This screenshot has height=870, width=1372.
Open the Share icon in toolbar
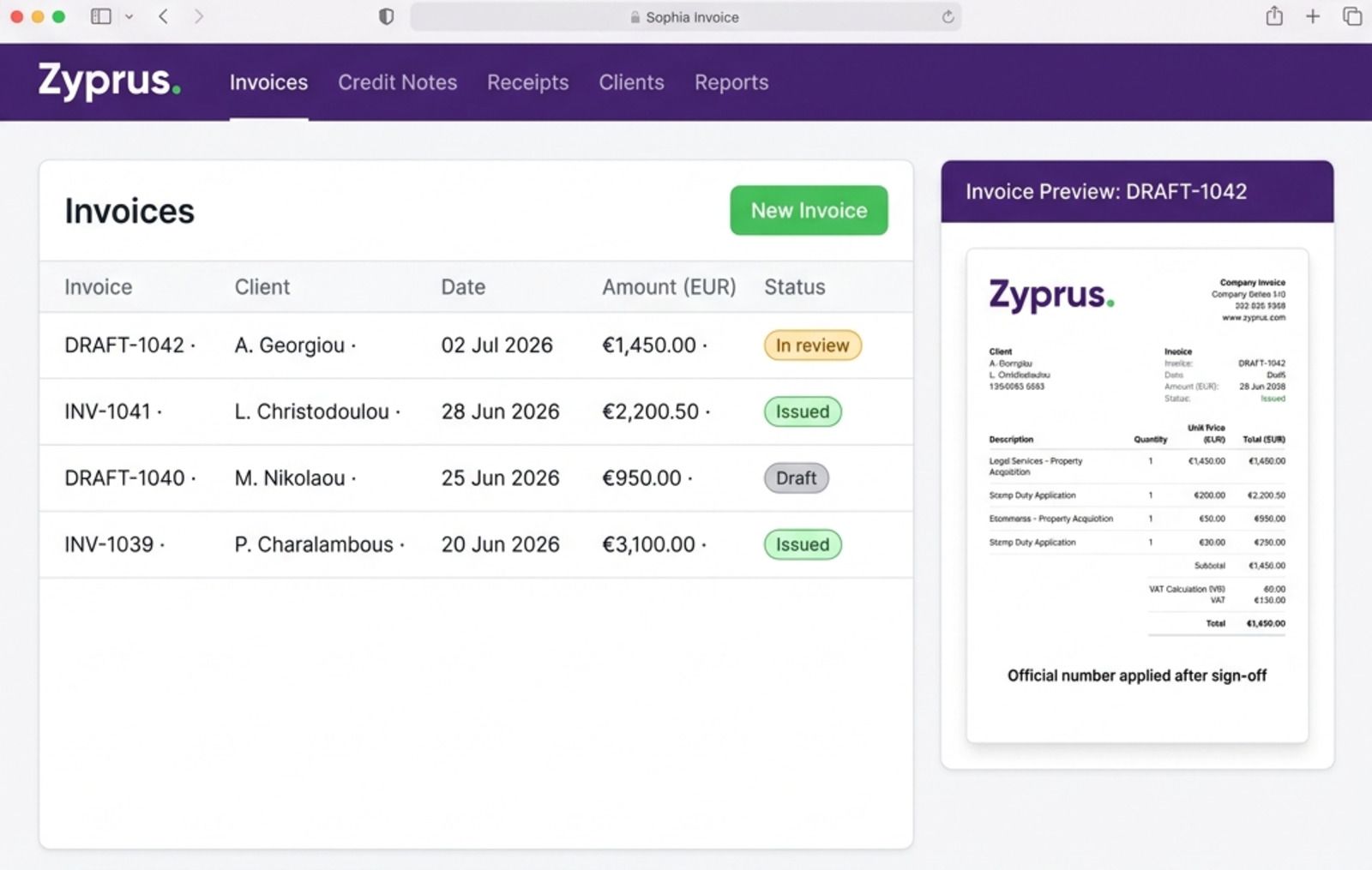1274,15
